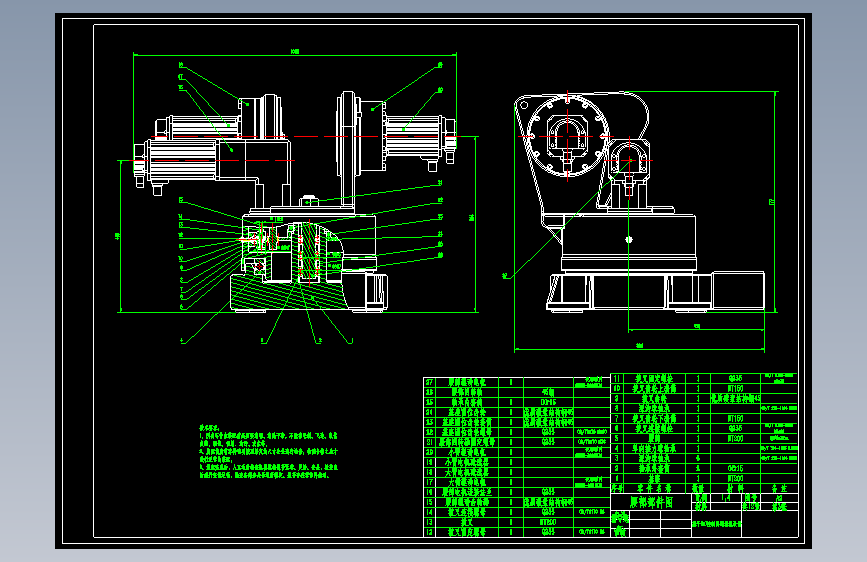Click item number '17' in the parts list
This screenshot has height=562, width=867.
(x=429, y=482)
